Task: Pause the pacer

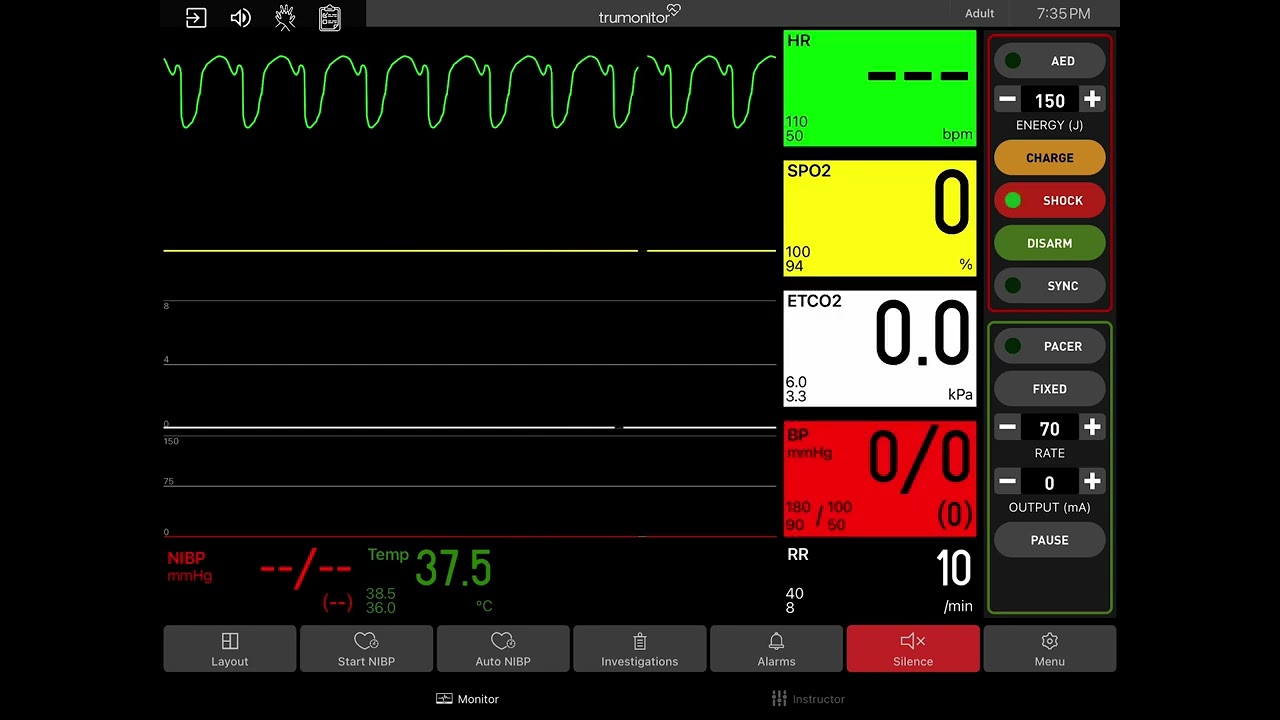Action: (x=1050, y=540)
